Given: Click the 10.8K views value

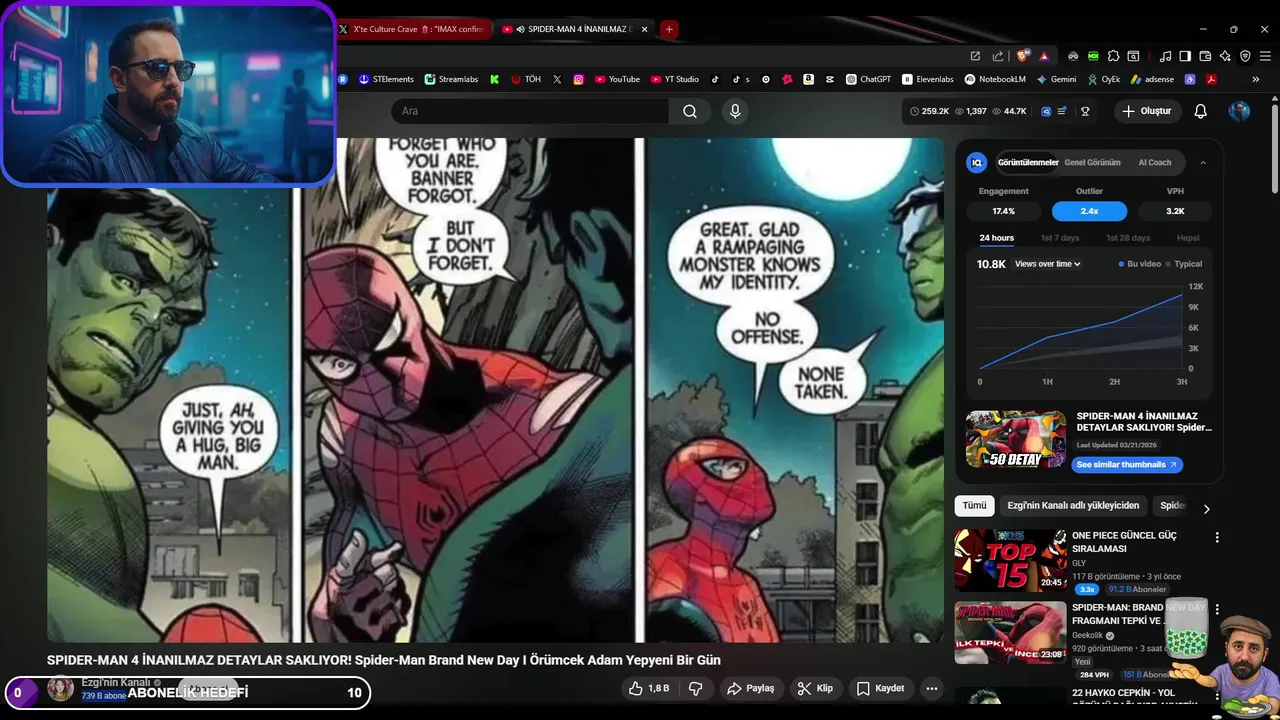Looking at the screenshot, I should (x=991, y=264).
